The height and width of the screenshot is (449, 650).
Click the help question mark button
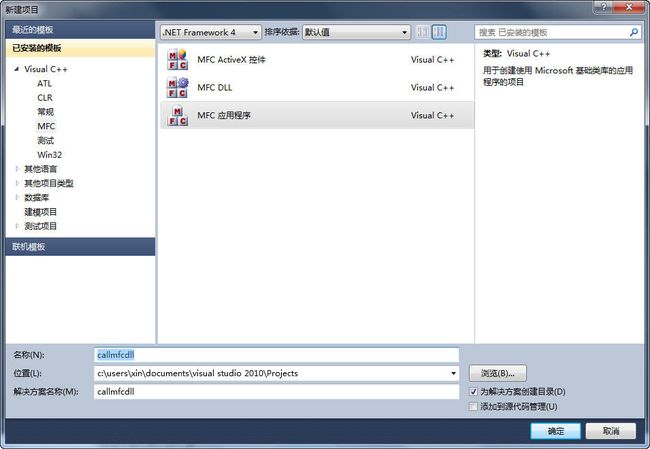[604, 7]
